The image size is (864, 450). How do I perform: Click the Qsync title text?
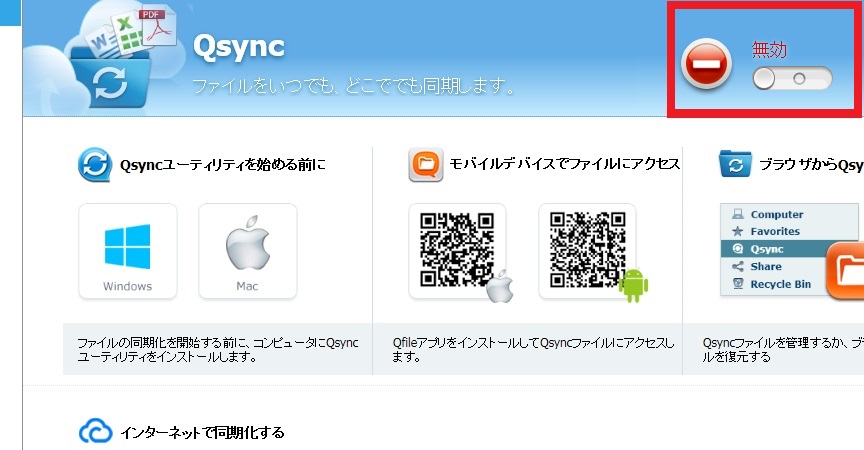pos(239,47)
